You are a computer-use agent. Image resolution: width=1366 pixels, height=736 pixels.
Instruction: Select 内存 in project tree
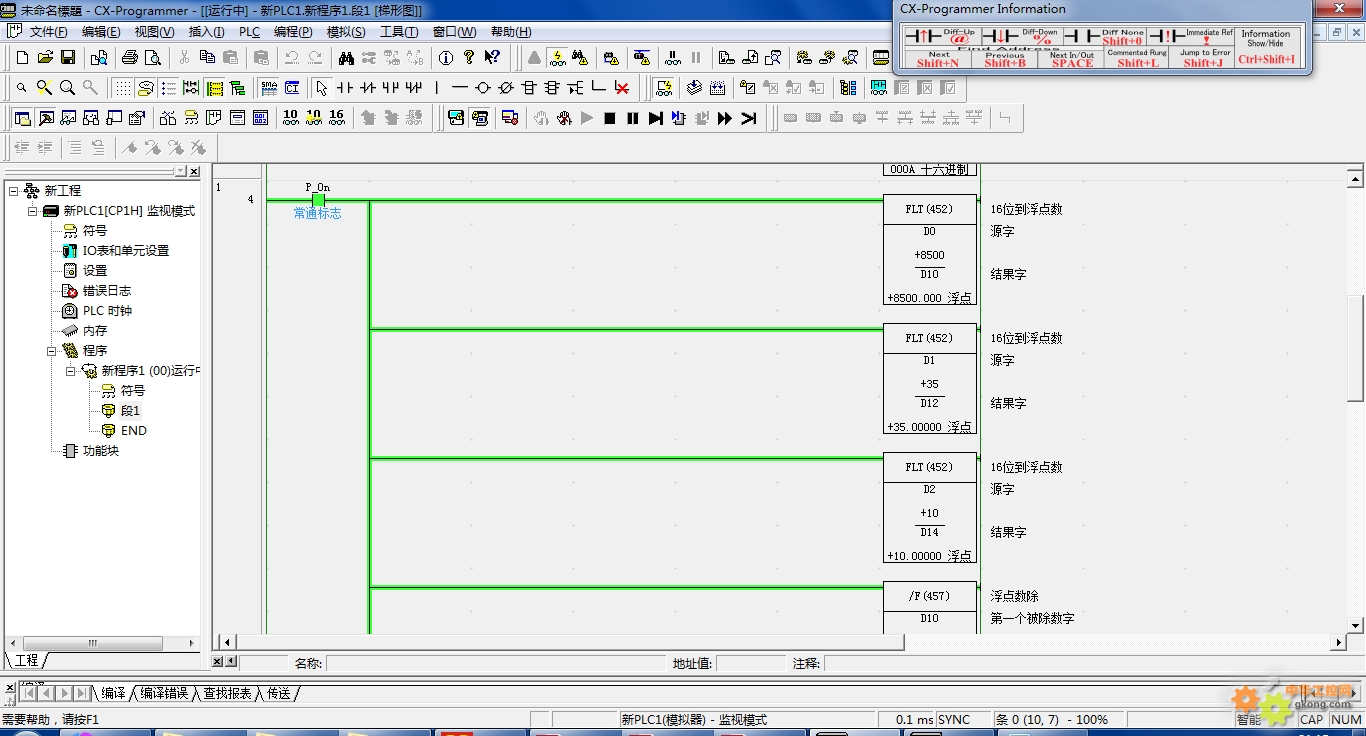[x=94, y=331]
